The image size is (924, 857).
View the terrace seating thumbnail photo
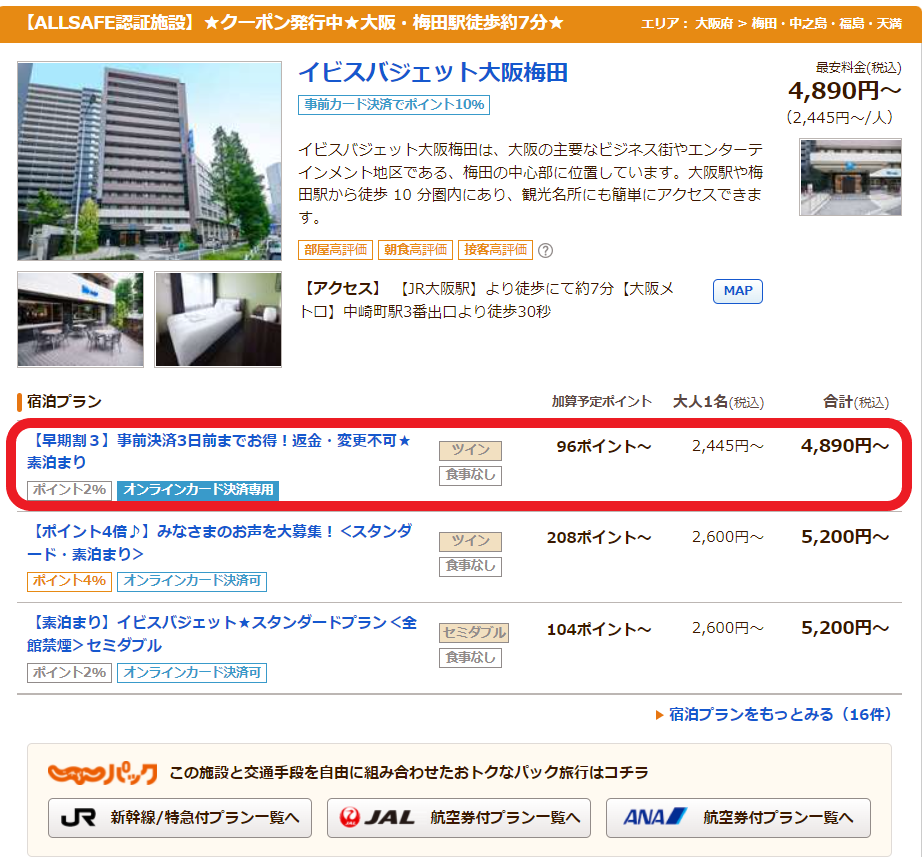point(81,319)
